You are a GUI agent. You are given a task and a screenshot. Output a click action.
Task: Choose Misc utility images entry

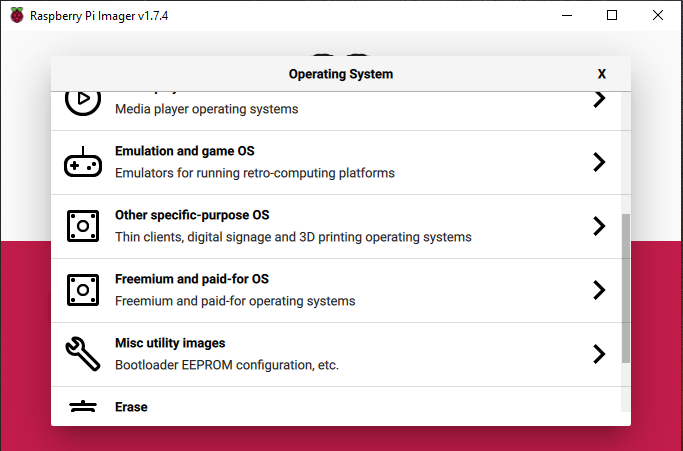click(336, 355)
